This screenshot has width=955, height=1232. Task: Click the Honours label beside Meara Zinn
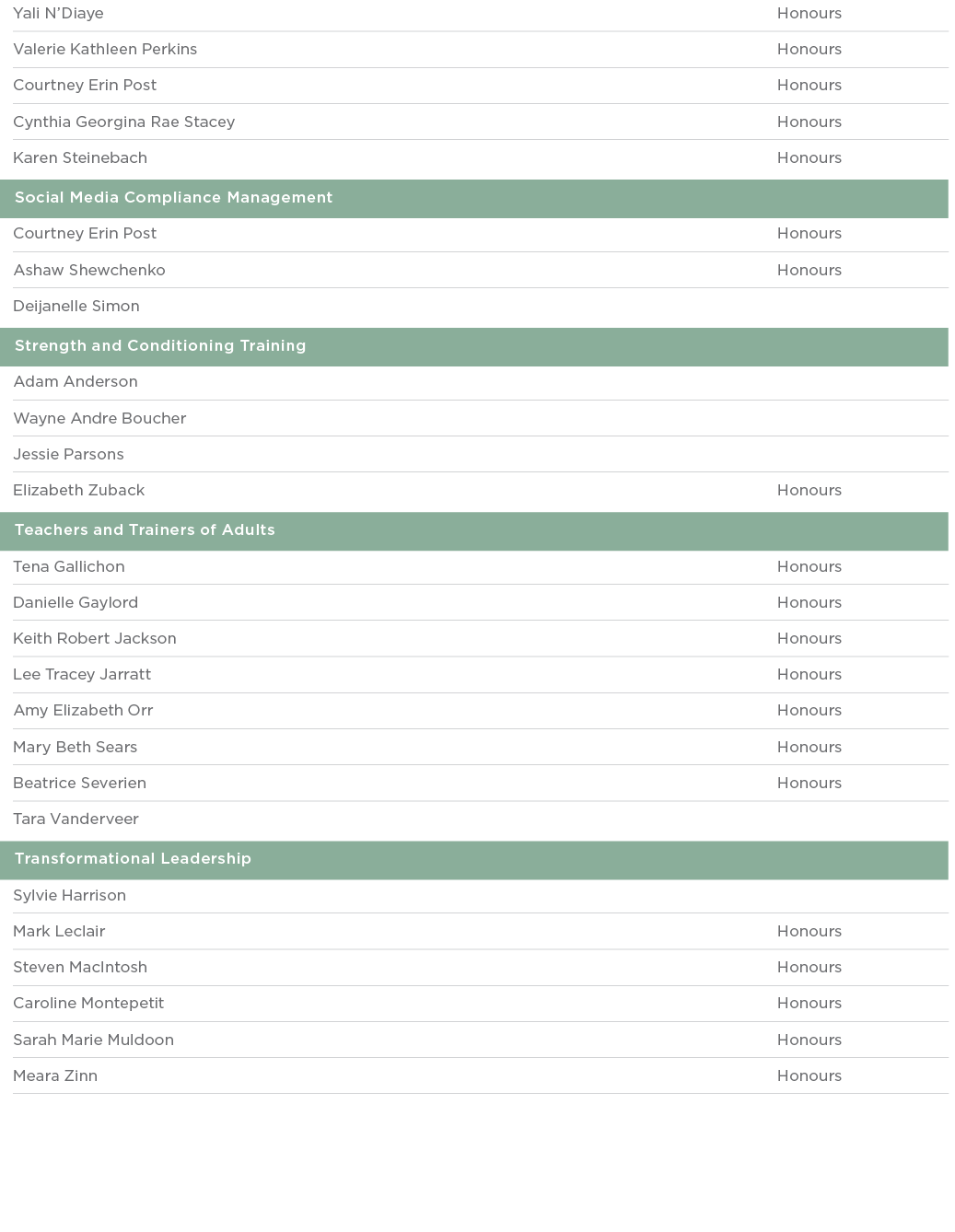[x=809, y=1076]
